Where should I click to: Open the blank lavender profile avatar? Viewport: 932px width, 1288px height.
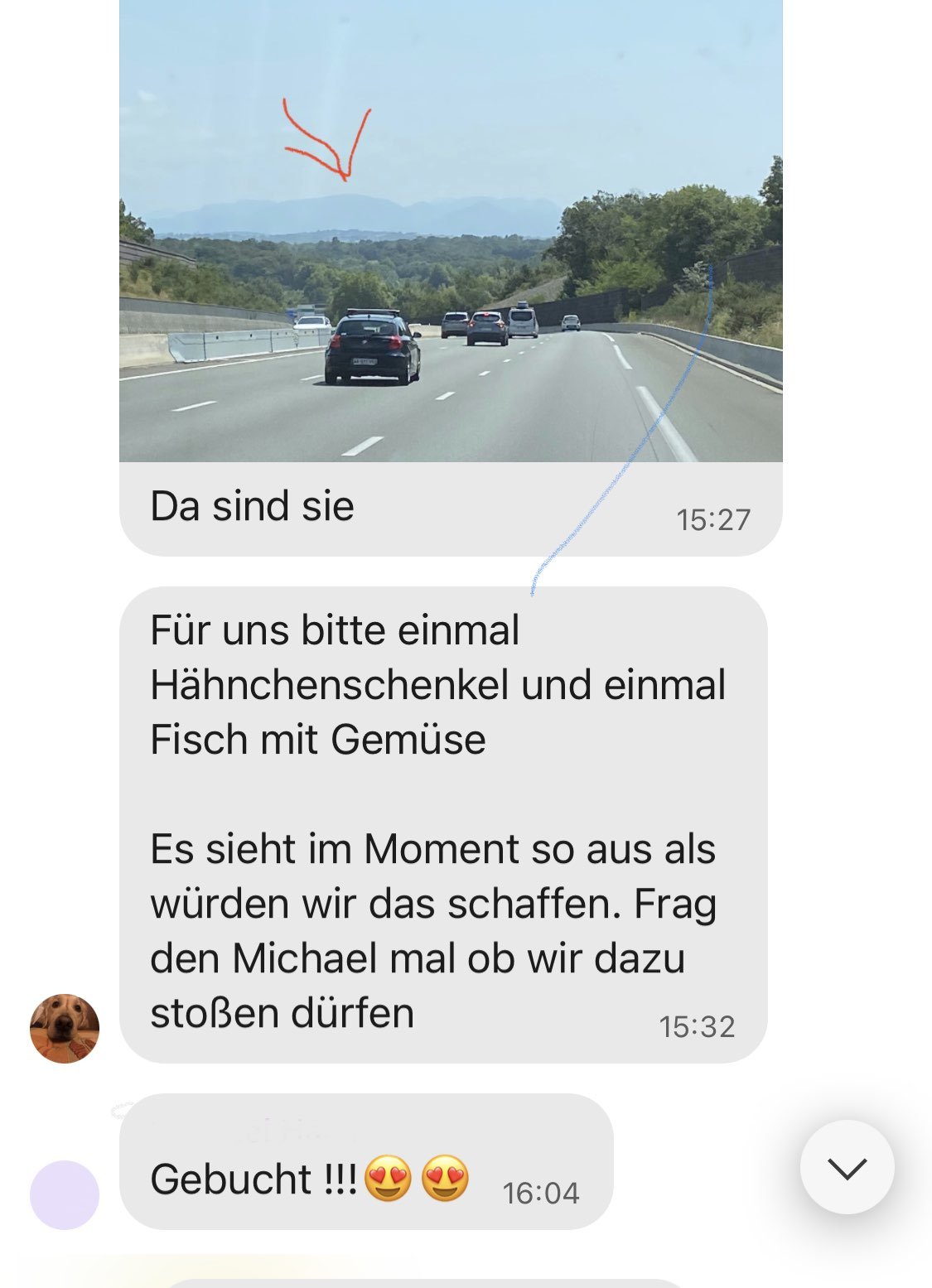pos(65,1194)
